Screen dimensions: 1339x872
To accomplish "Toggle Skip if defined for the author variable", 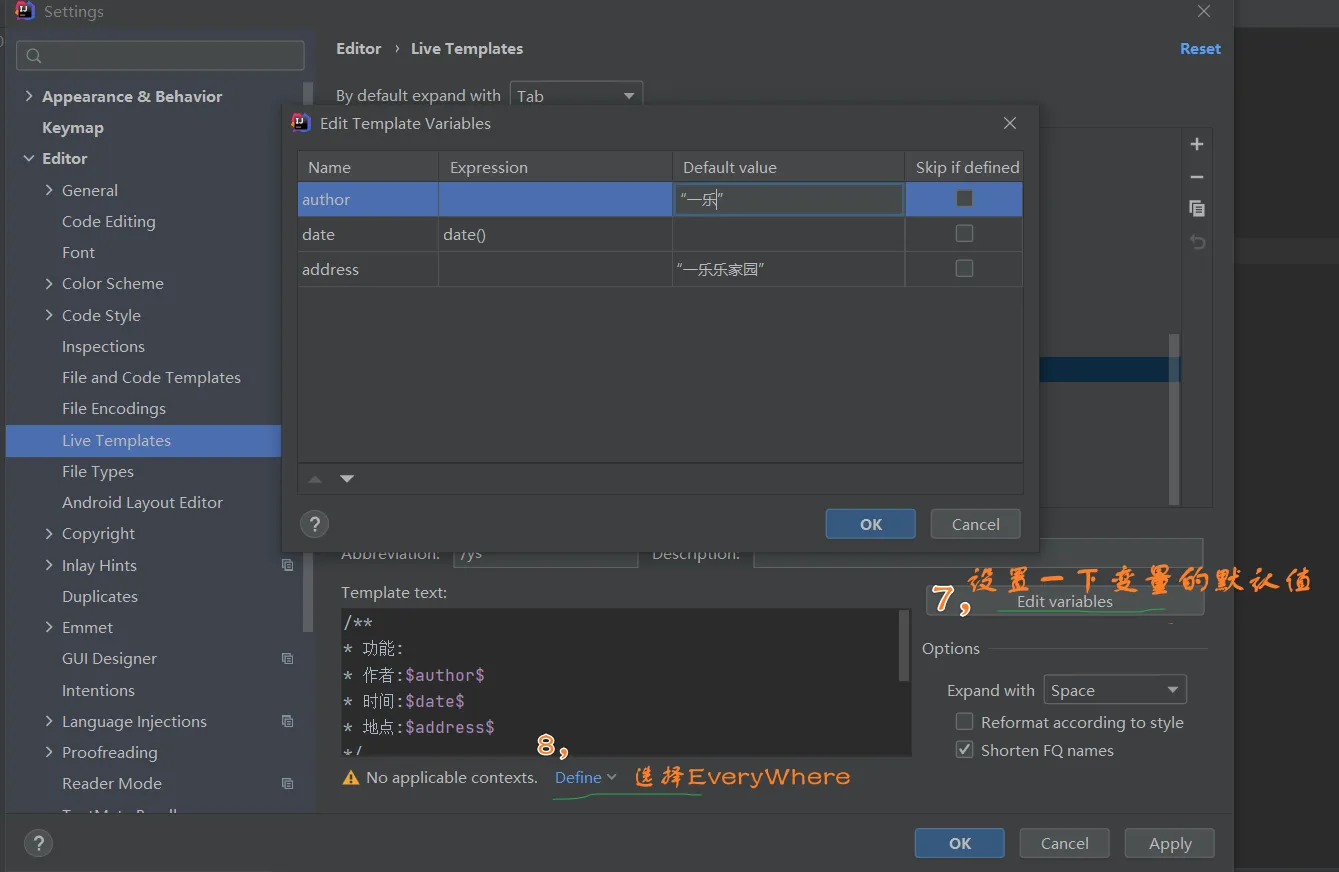I will coord(964,199).
